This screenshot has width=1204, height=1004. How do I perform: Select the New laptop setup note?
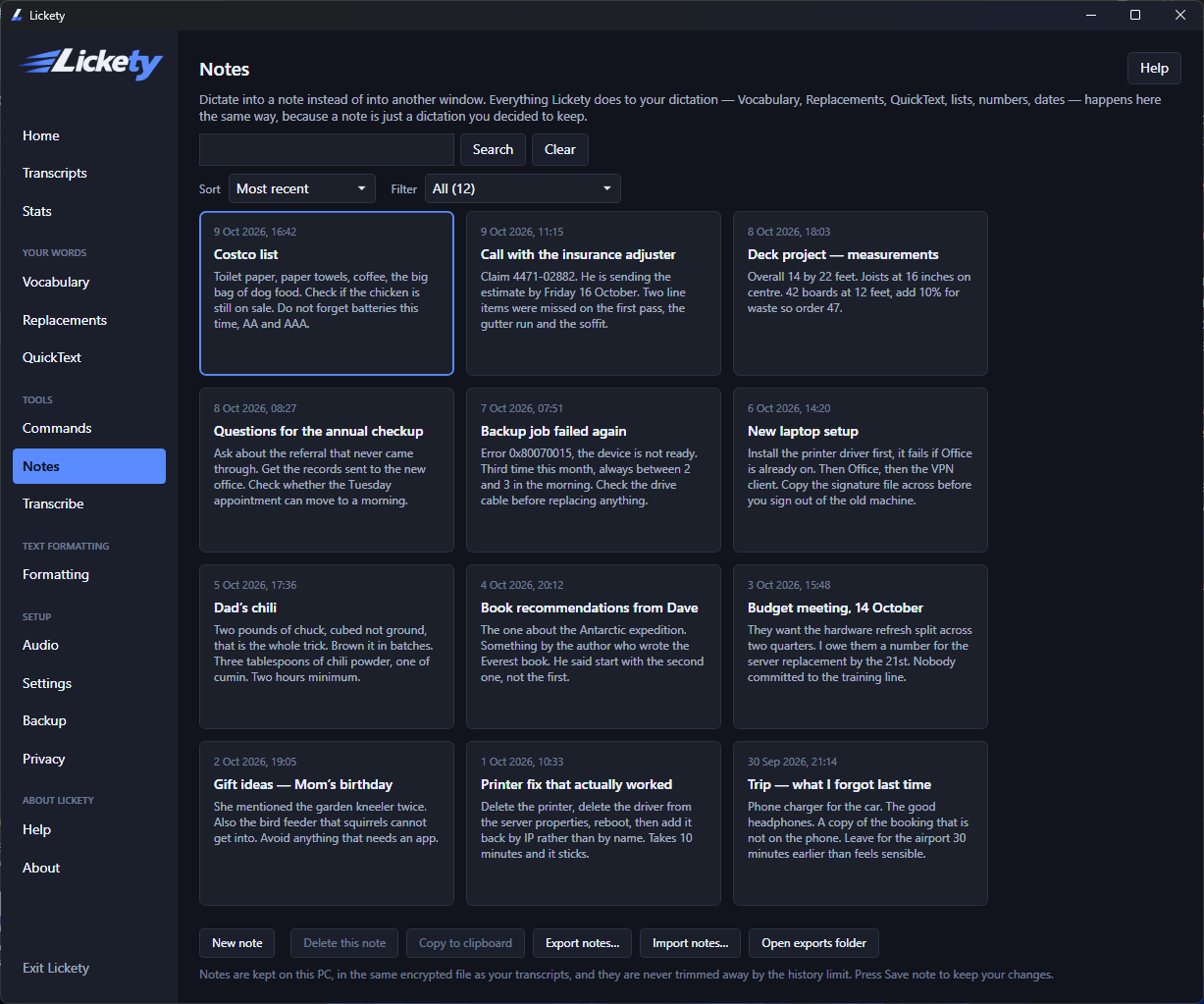tap(861, 470)
